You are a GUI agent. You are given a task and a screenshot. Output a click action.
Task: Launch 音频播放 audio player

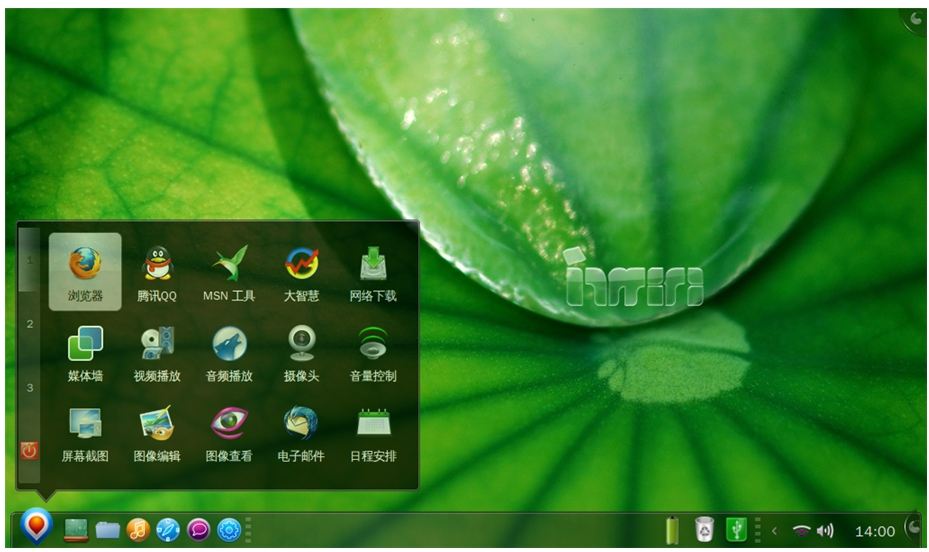(x=229, y=354)
